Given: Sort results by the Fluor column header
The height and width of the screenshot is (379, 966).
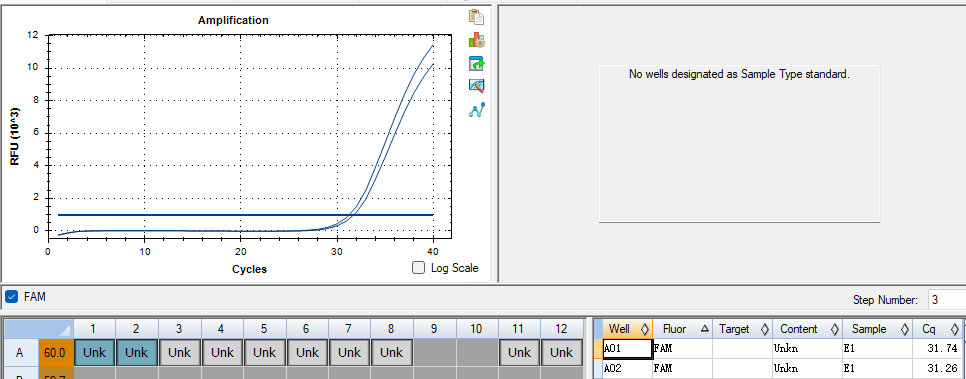Looking at the screenshot, I should click(682, 329).
